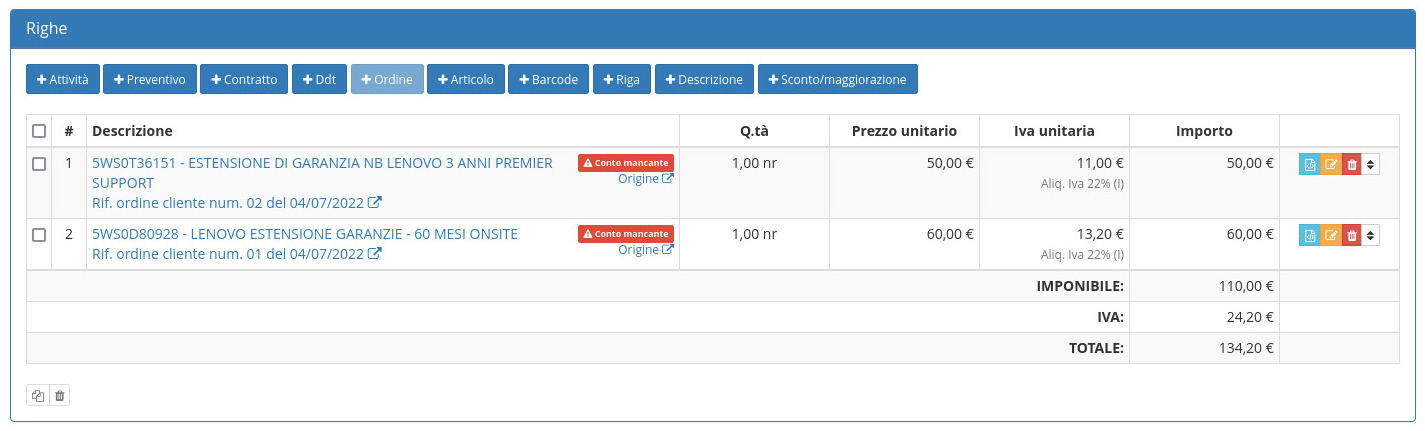Open Rif. ordine cliente num. 01 link
This screenshot has height=431, width=1425.
(x=236, y=254)
